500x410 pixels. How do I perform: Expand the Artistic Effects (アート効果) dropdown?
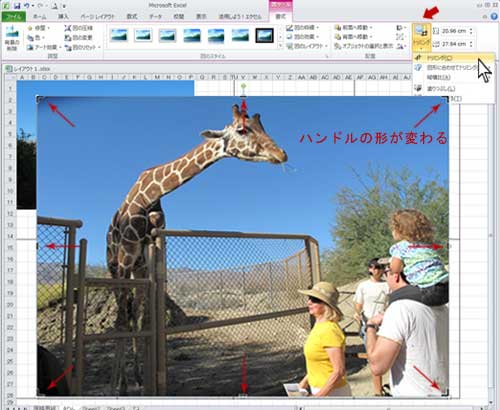click(x=44, y=47)
